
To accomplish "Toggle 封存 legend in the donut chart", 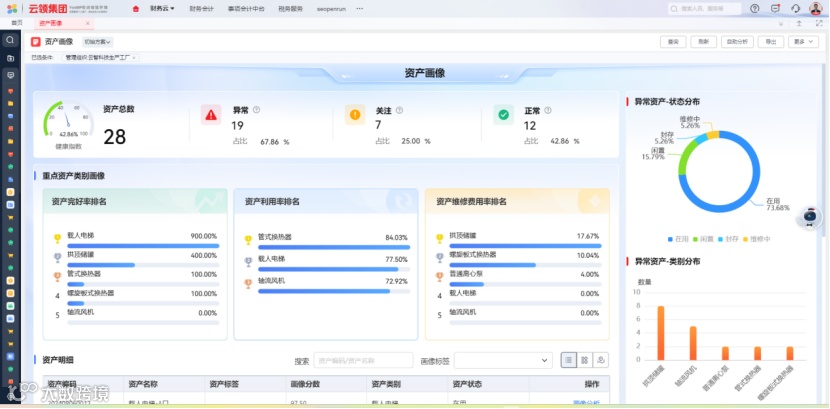I will [x=728, y=239].
